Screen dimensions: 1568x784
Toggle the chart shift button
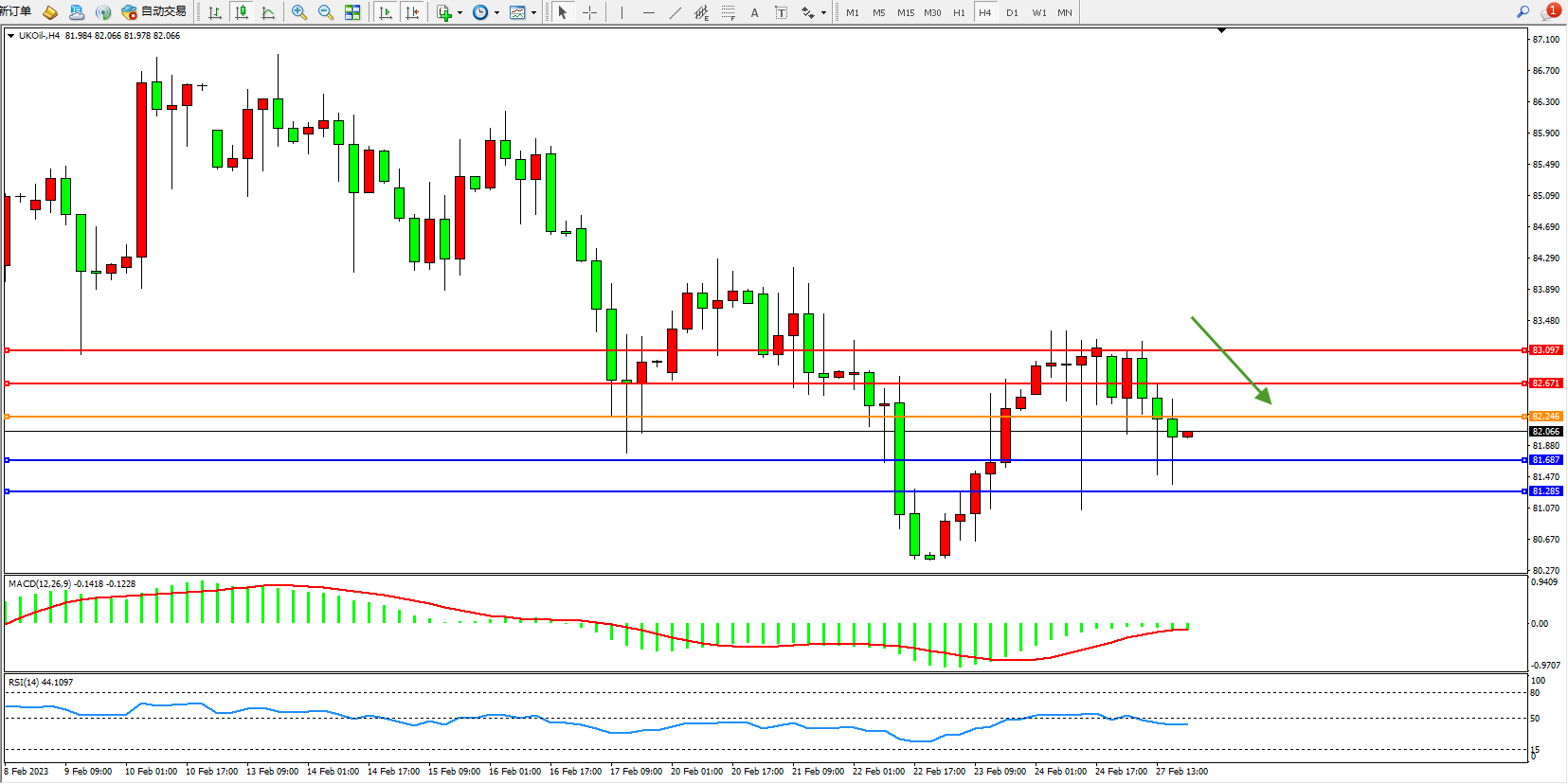(412, 12)
